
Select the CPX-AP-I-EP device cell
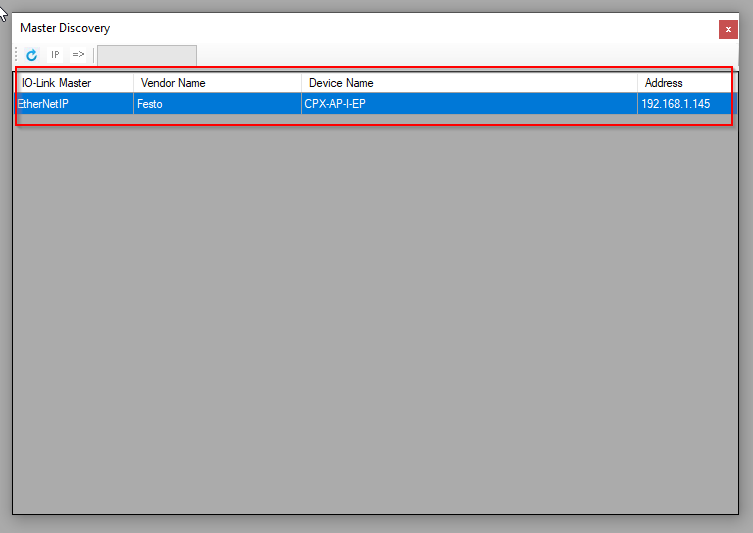click(x=469, y=104)
